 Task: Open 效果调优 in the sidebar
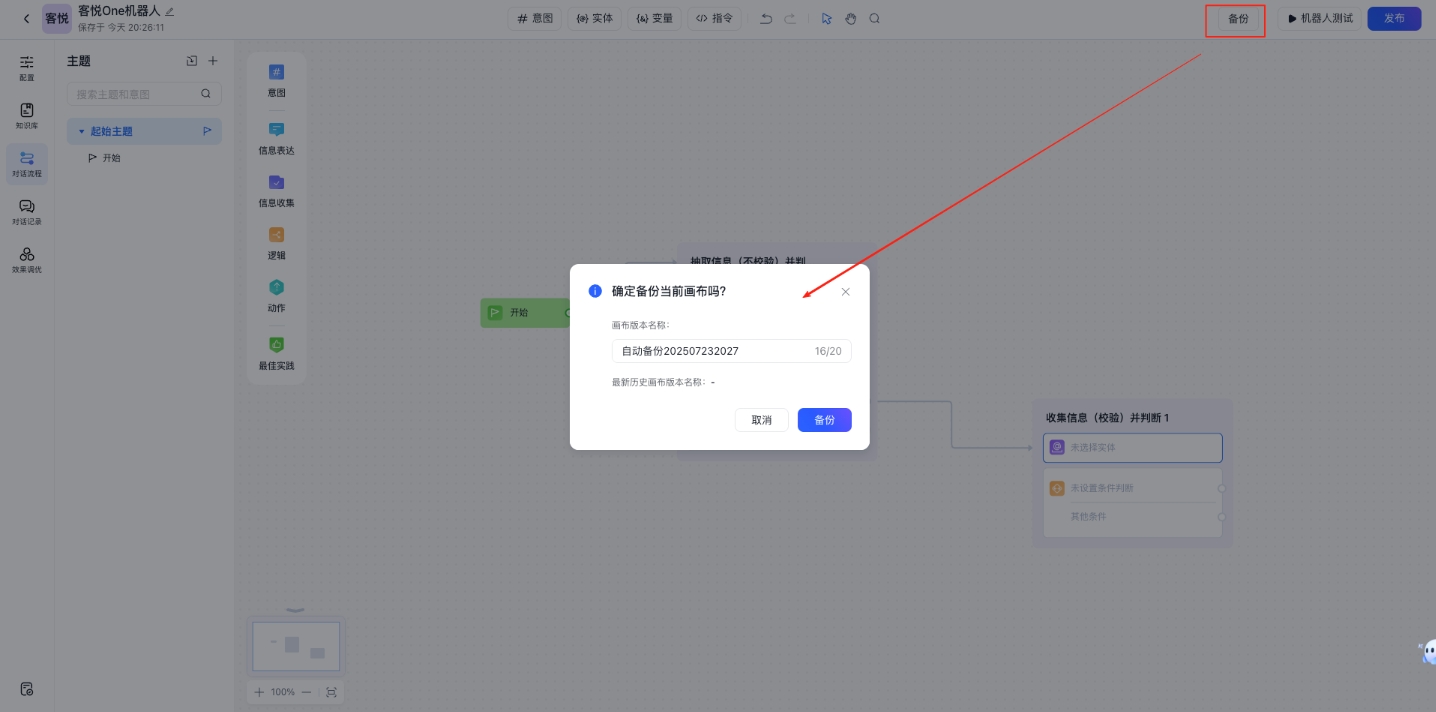[27, 260]
